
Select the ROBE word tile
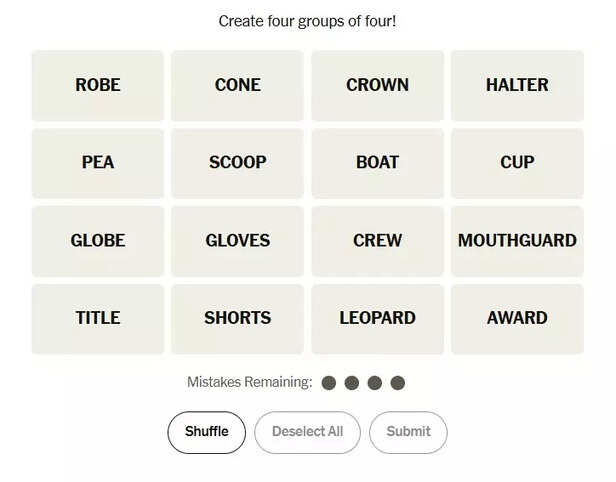coord(97,85)
